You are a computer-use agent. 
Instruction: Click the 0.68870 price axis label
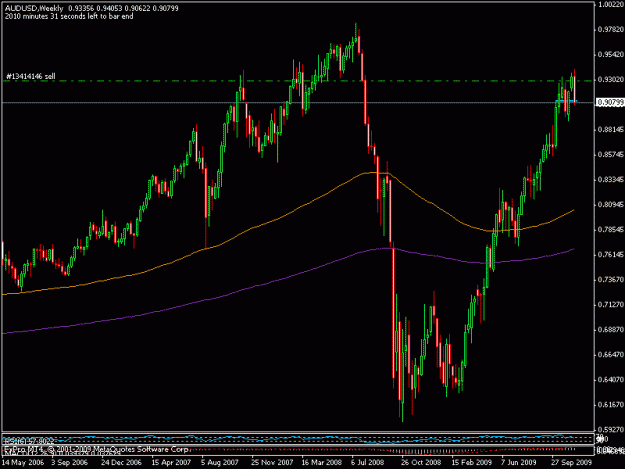tap(610, 330)
